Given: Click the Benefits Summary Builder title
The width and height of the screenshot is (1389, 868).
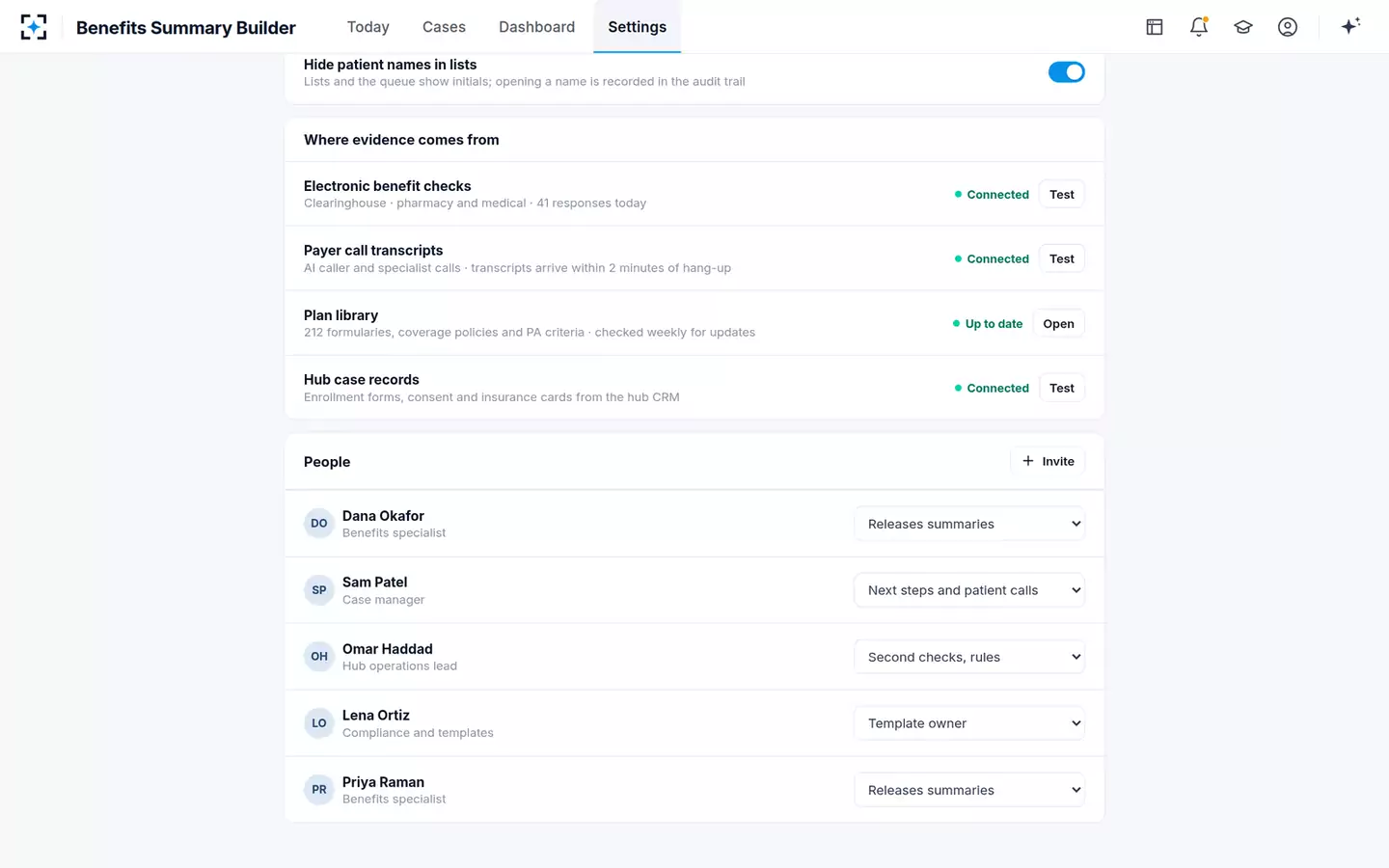Looking at the screenshot, I should point(186,28).
